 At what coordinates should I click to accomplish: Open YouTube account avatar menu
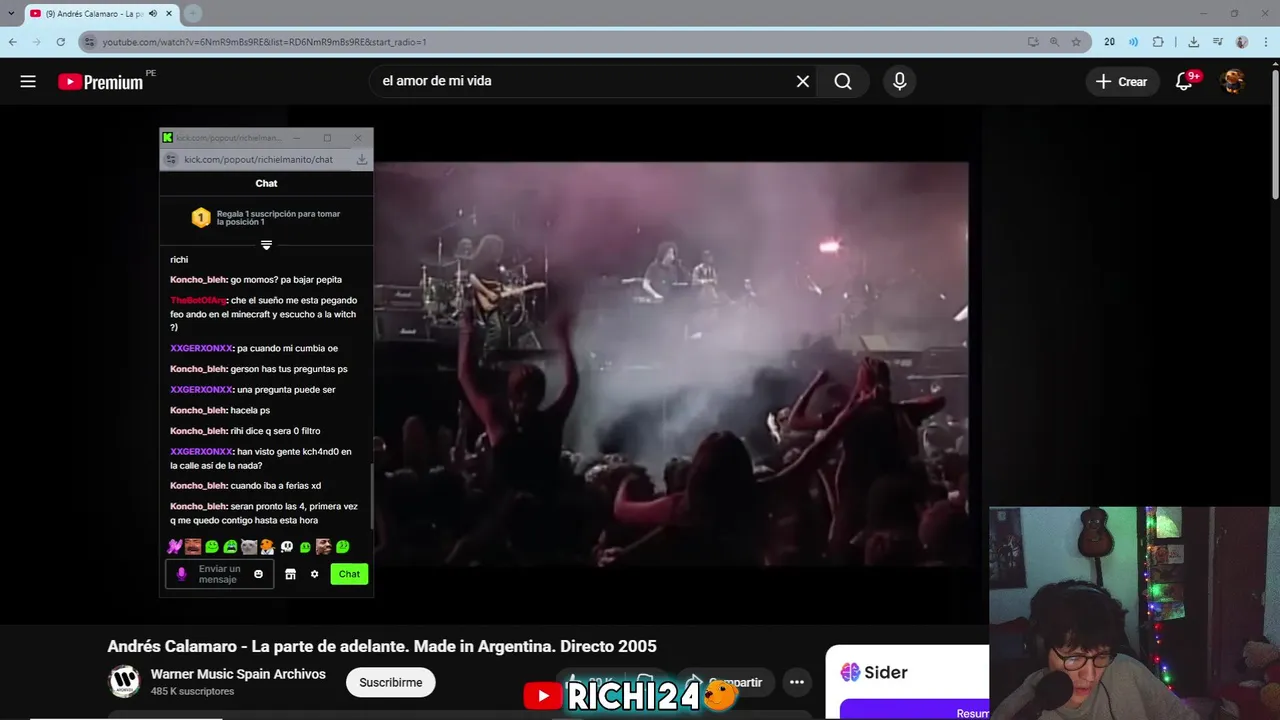[1233, 82]
